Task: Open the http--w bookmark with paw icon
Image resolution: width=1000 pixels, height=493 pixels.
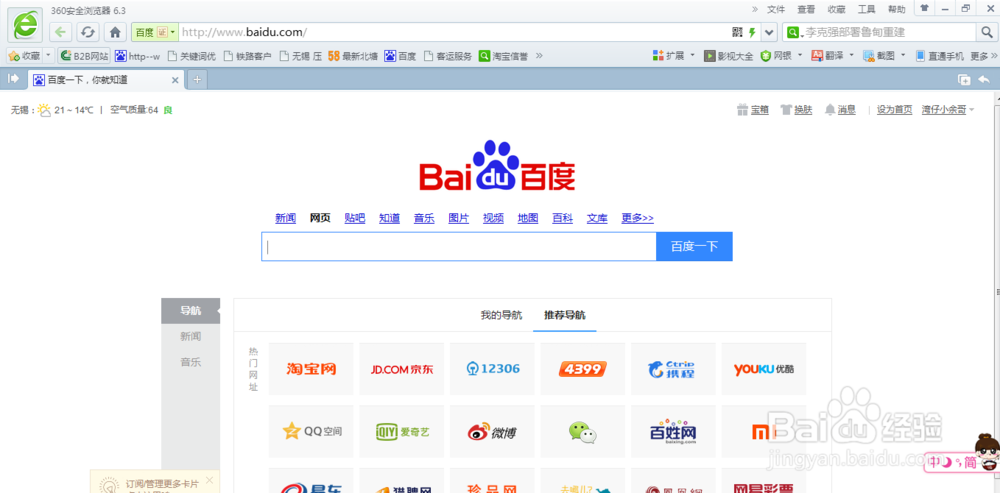Action: (138, 56)
